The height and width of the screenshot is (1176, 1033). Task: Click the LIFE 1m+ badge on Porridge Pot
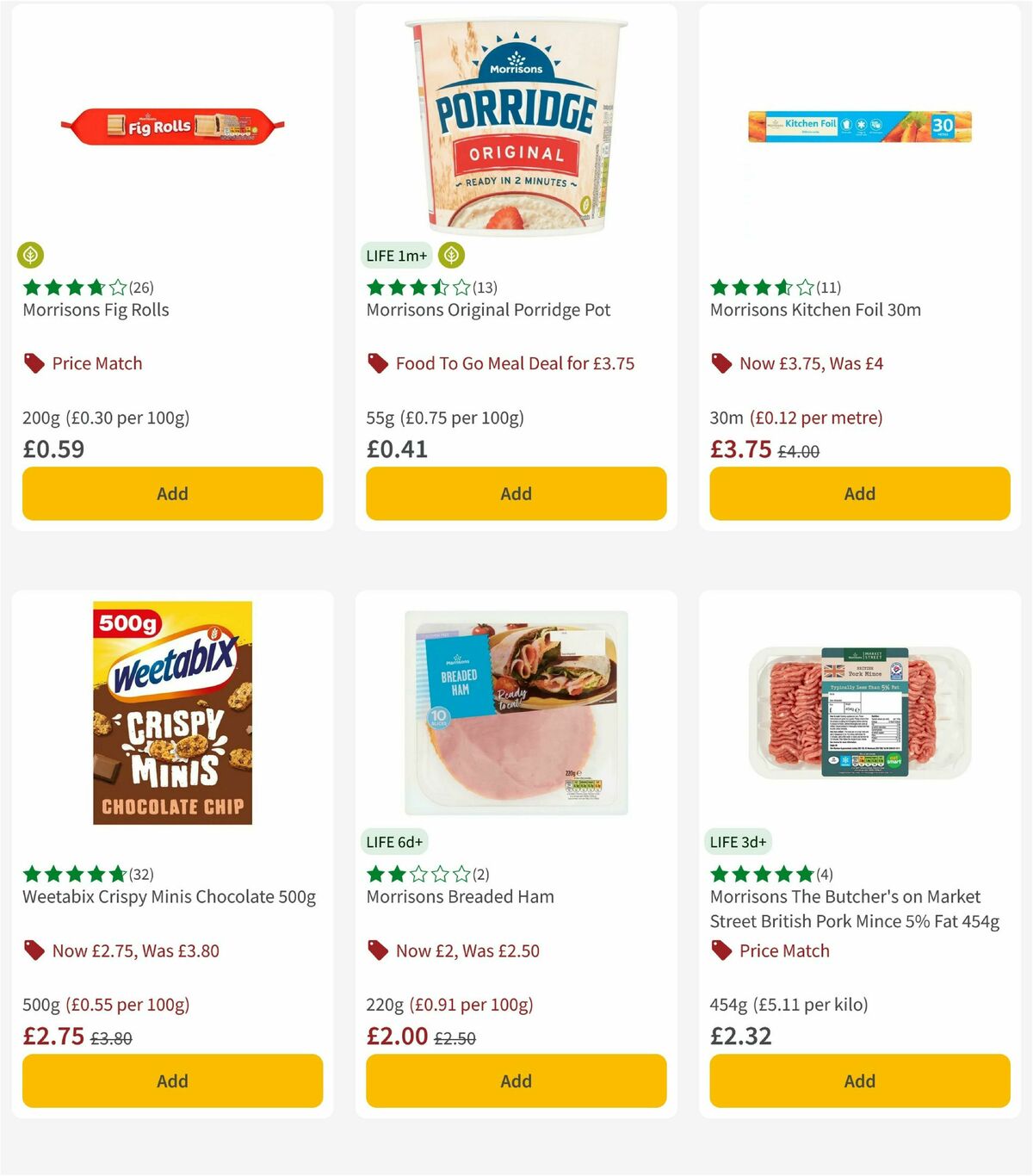click(x=396, y=255)
